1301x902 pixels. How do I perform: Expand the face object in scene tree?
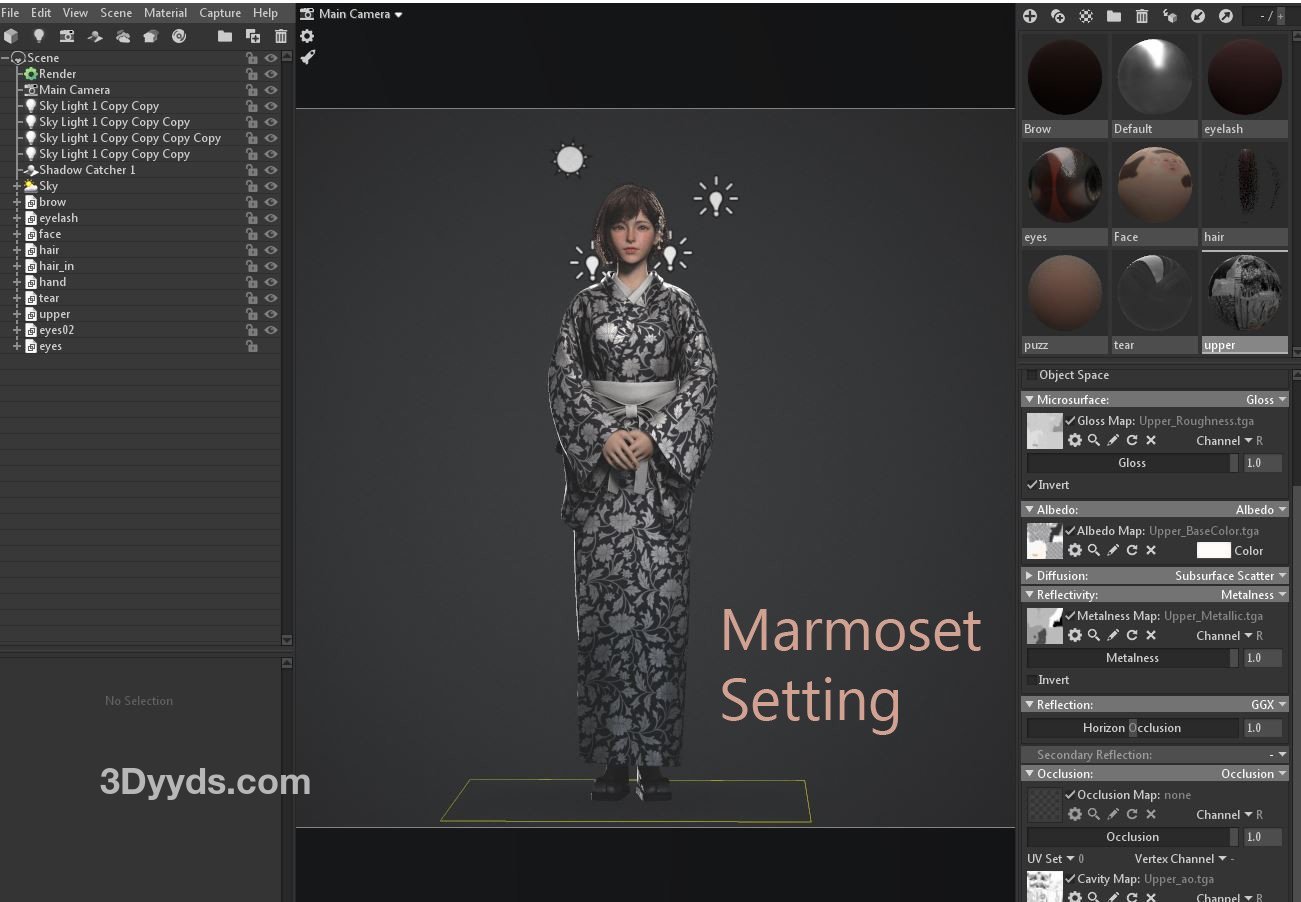coord(17,234)
